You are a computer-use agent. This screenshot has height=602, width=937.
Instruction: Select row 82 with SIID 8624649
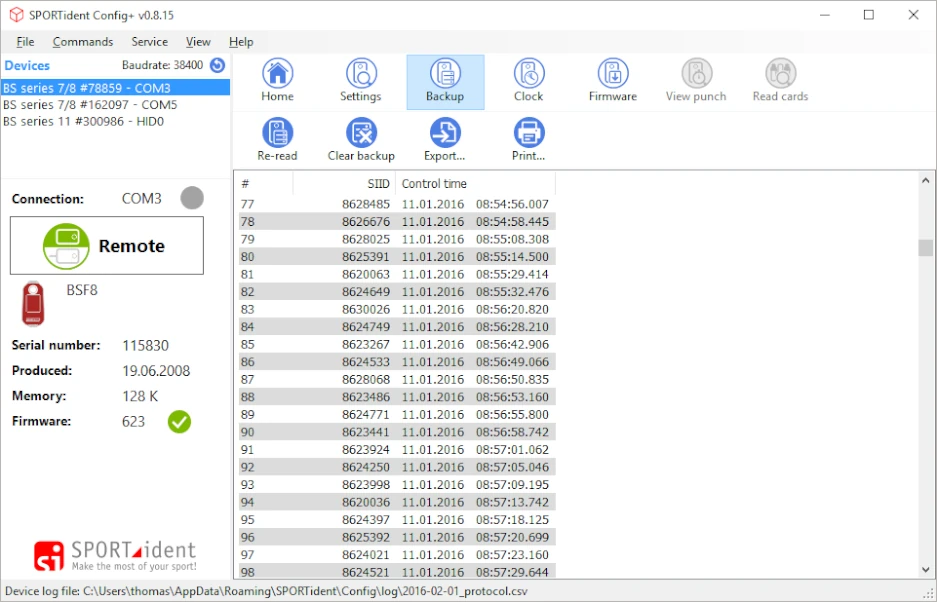[397, 292]
